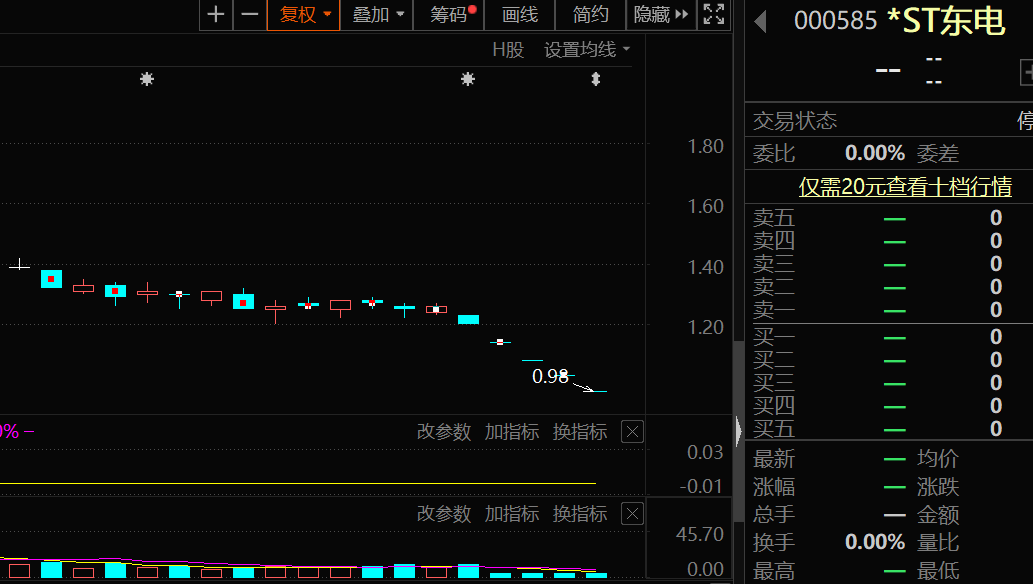Toggle the 隐藏 hide panel button

(x=661, y=15)
